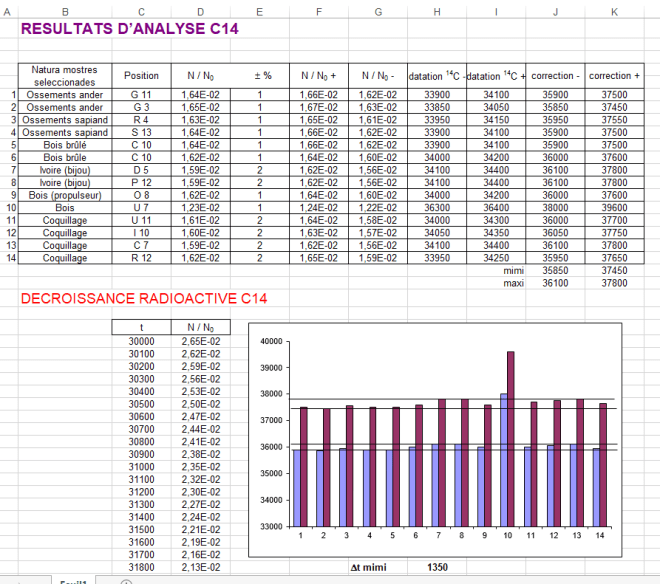Select column I header
The height and width of the screenshot is (584, 660).
(496, 12)
